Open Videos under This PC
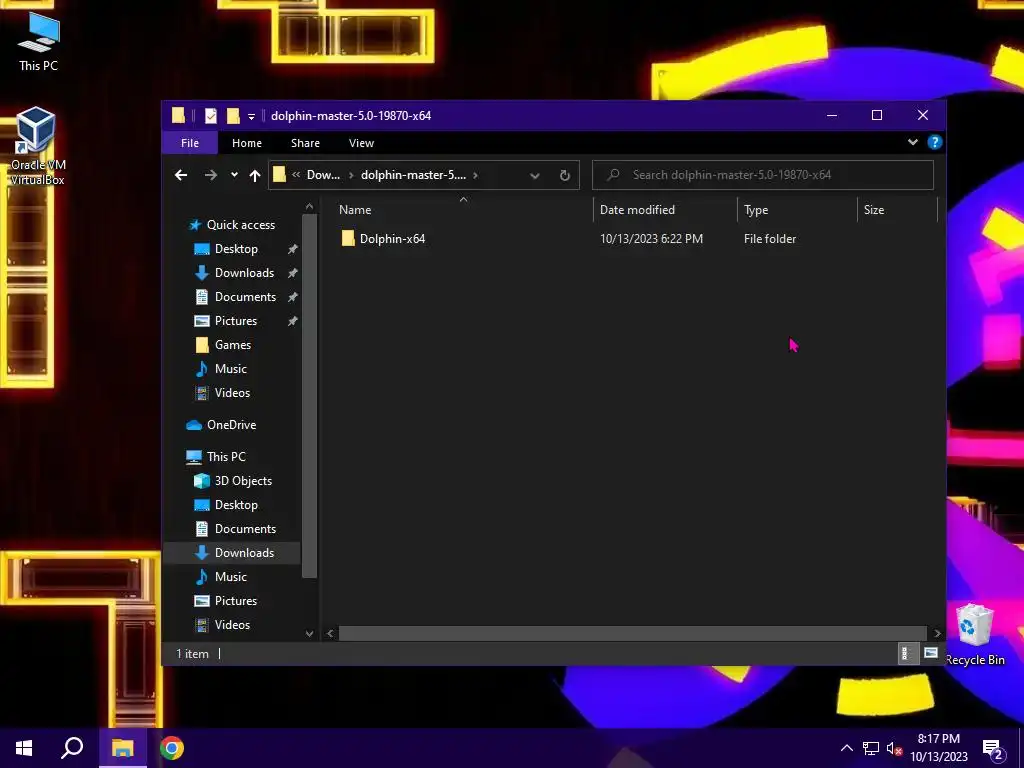The width and height of the screenshot is (1024, 768). pyautogui.click(x=232, y=625)
